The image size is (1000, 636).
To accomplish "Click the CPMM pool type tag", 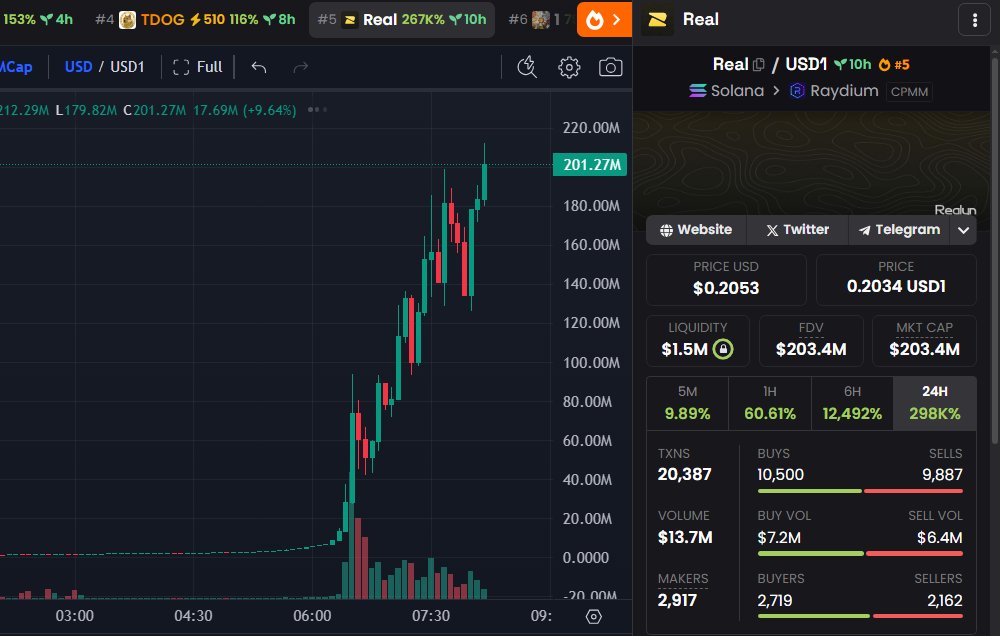I will tap(909, 92).
